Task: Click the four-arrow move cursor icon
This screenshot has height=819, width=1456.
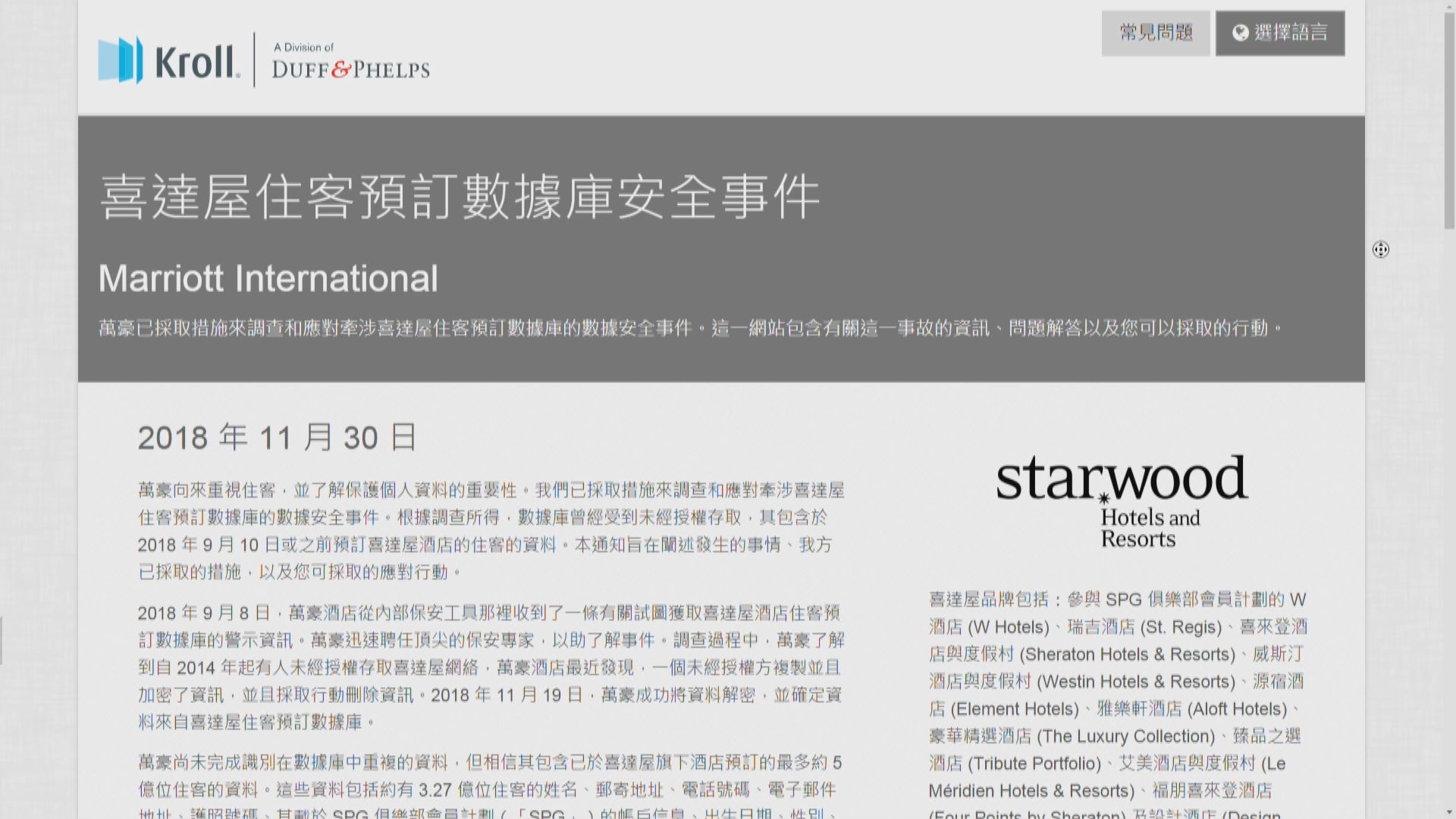Action: (x=1380, y=249)
